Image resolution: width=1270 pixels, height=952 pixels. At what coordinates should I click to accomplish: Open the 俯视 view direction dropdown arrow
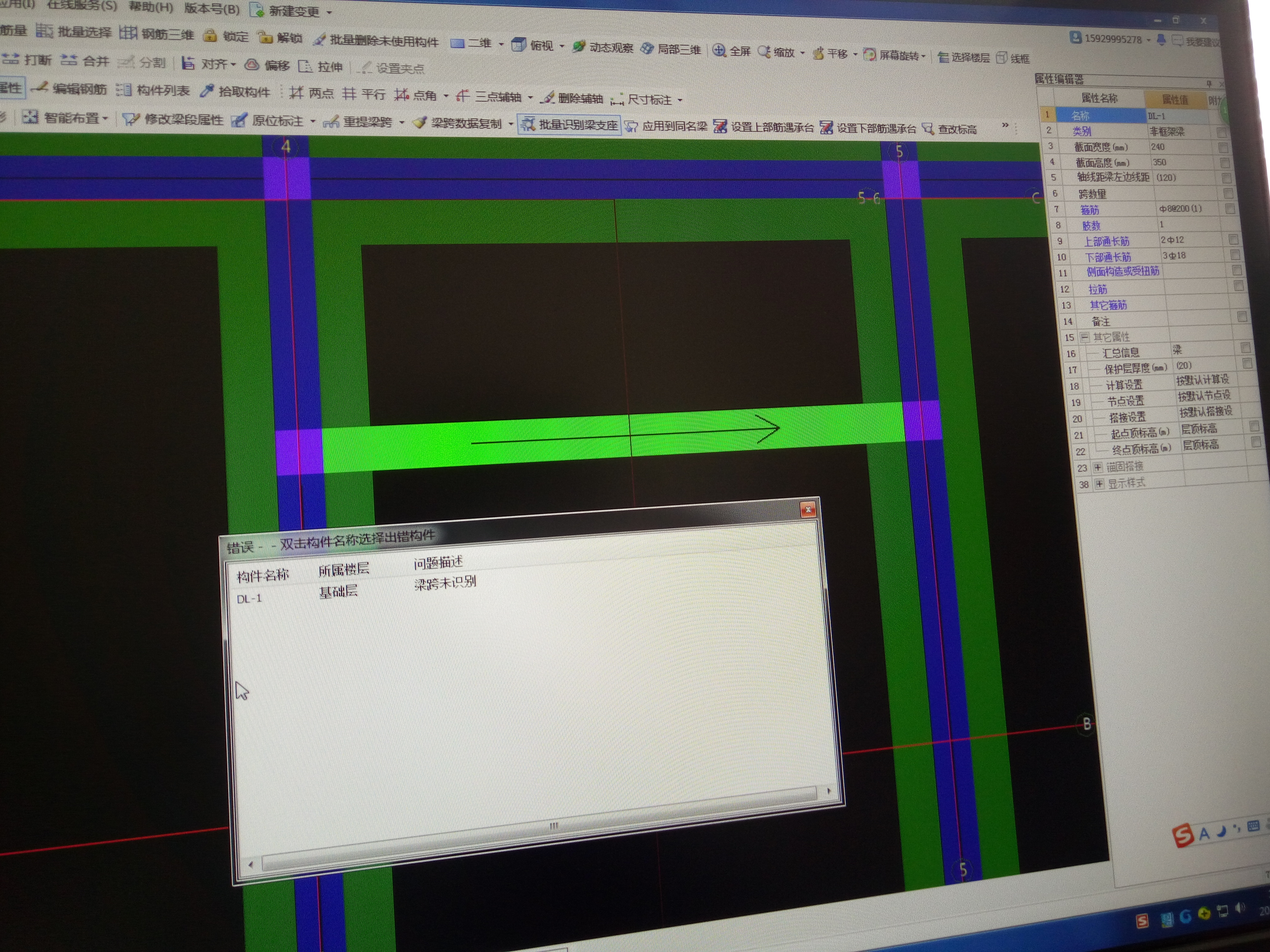[x=561, y=46]
